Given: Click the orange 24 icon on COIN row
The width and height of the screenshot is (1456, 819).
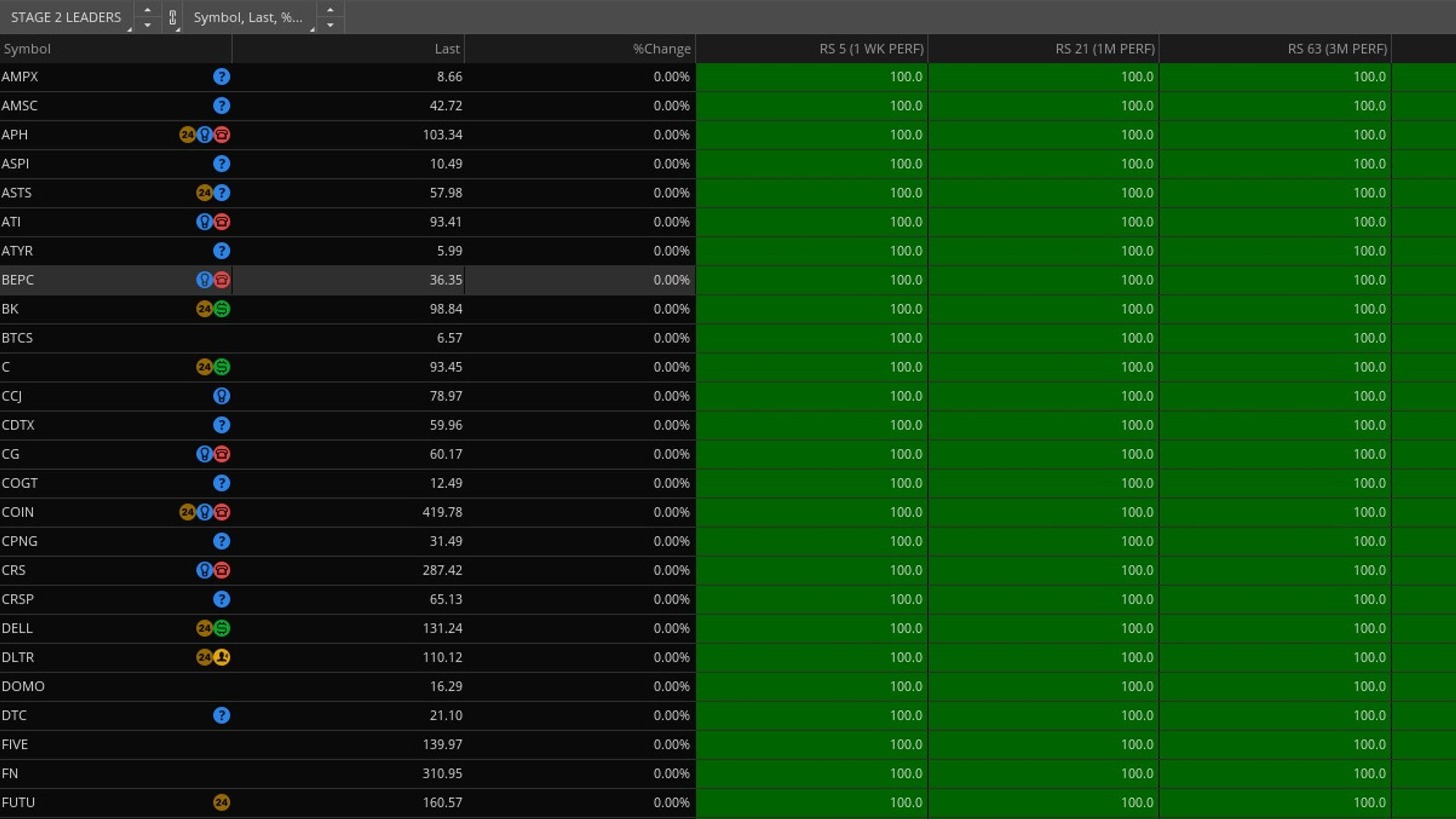Looking at the screenshot, I should 187,512.
